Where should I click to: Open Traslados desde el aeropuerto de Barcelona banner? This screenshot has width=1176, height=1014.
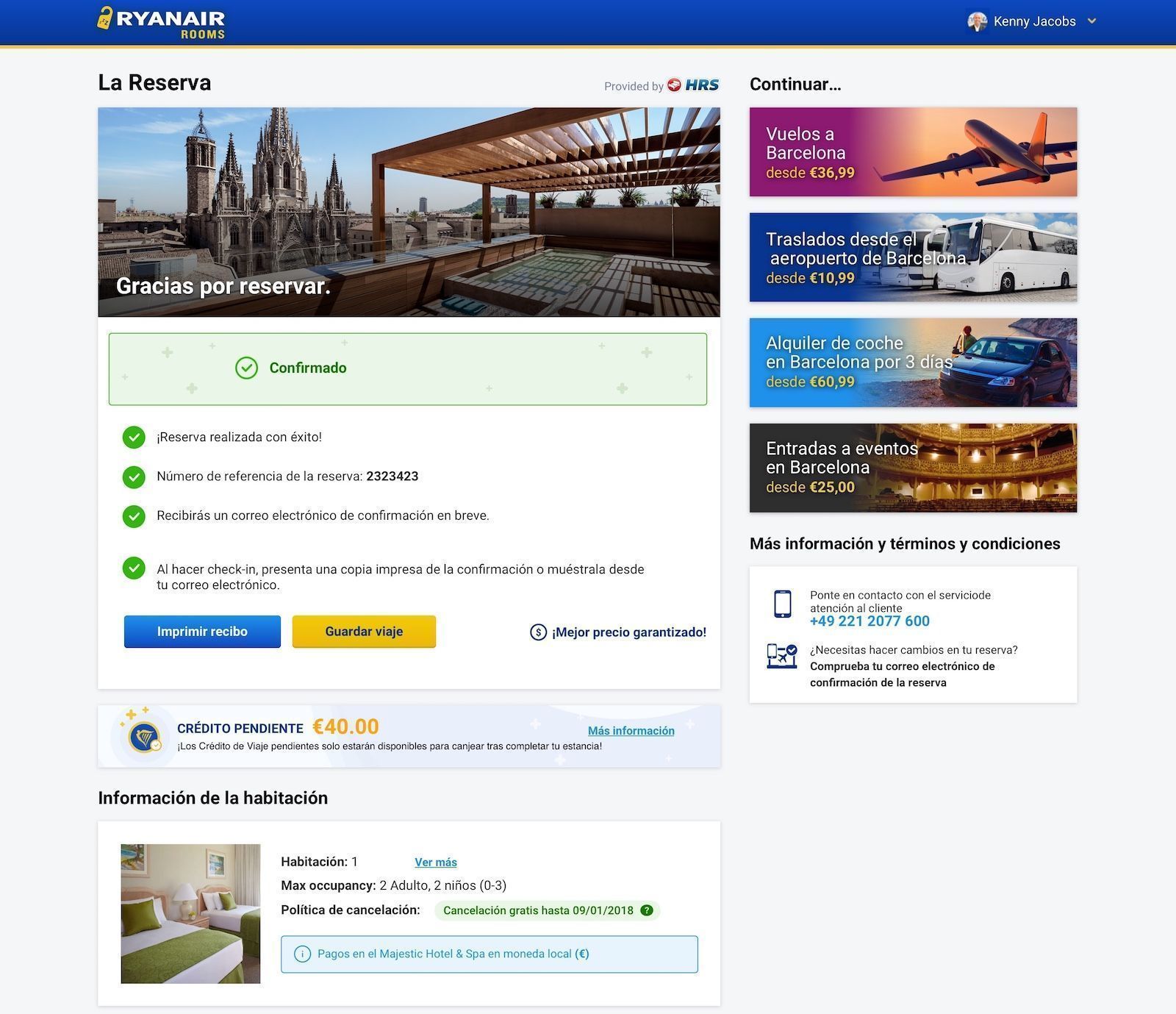[x=913, y=257]
